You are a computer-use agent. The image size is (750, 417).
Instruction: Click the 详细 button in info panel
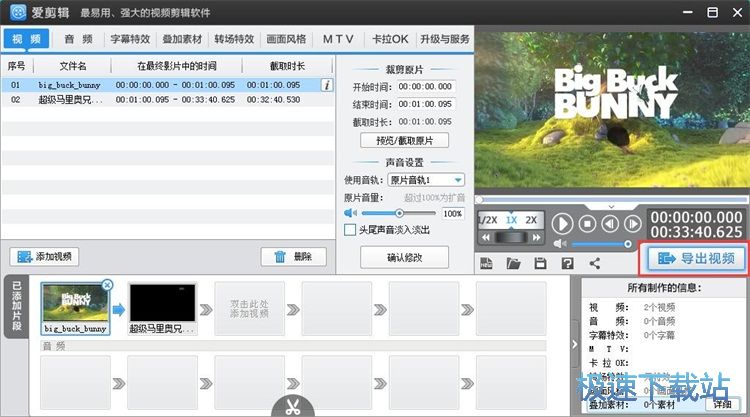coord(723,405)
